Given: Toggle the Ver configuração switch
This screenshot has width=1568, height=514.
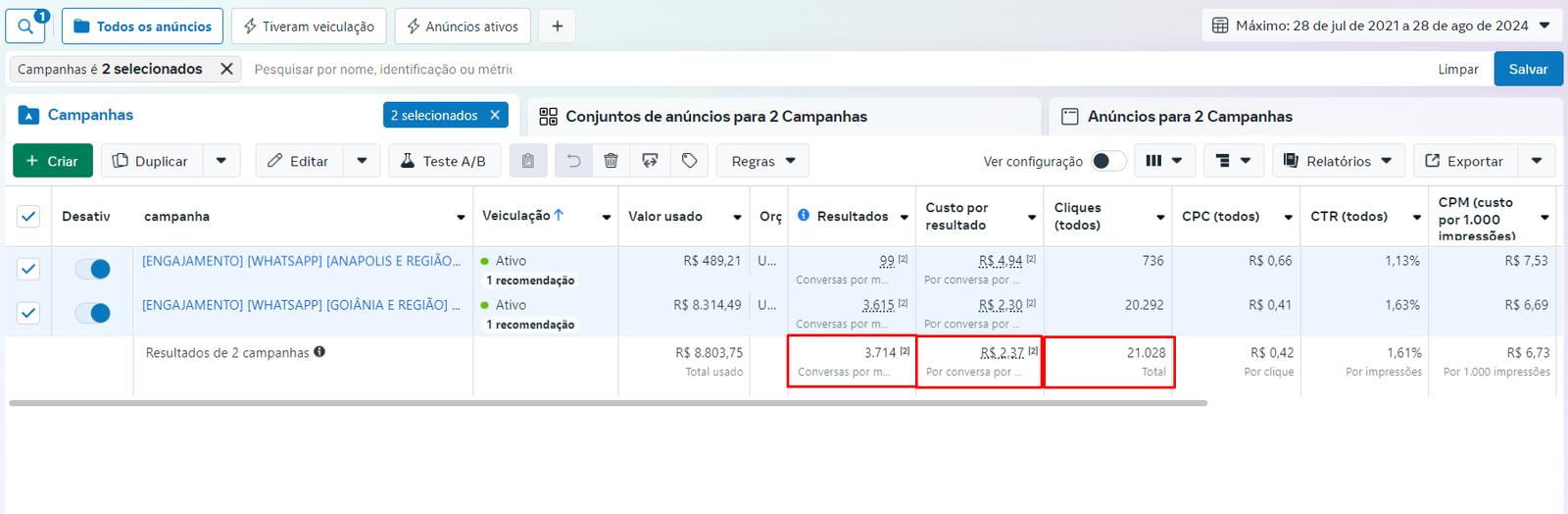Looking at the screenshot, I should coord(1108,161).
